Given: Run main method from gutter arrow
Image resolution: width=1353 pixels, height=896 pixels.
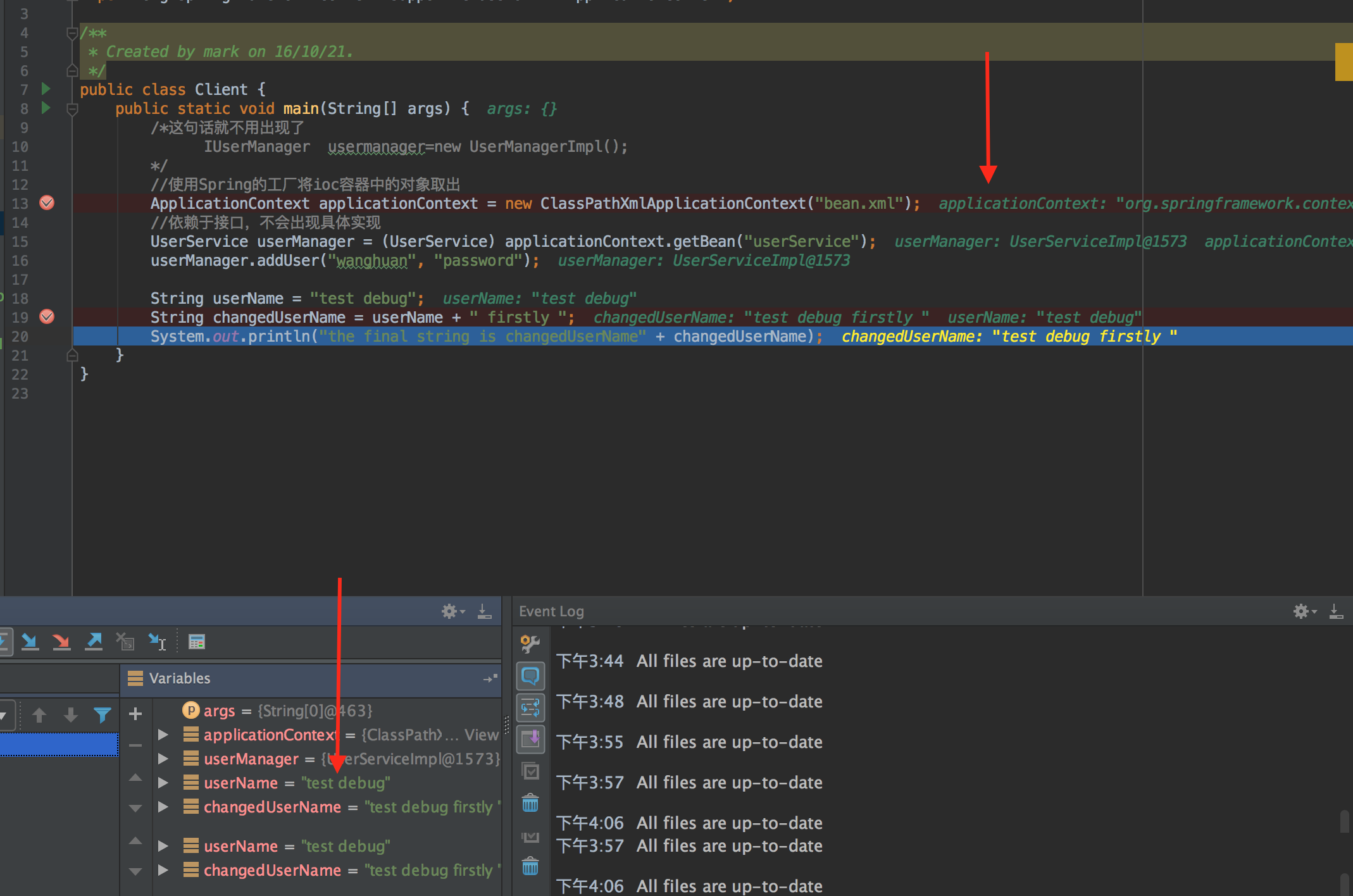Looking at the screenshot, I should (x=46, y=108).
